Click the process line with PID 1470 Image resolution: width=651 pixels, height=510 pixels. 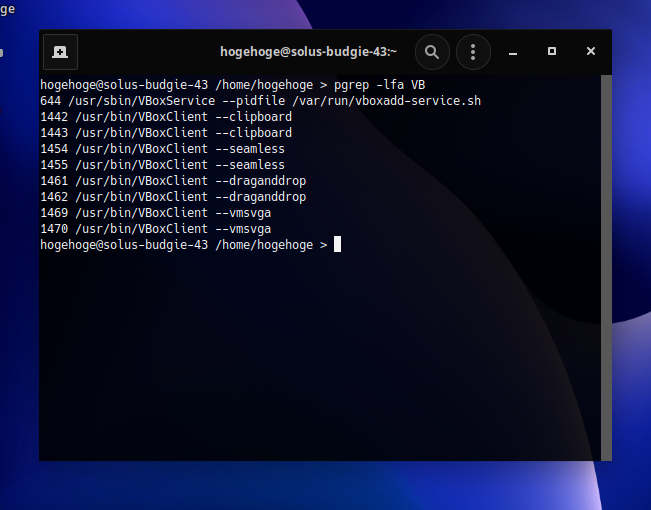156,229
